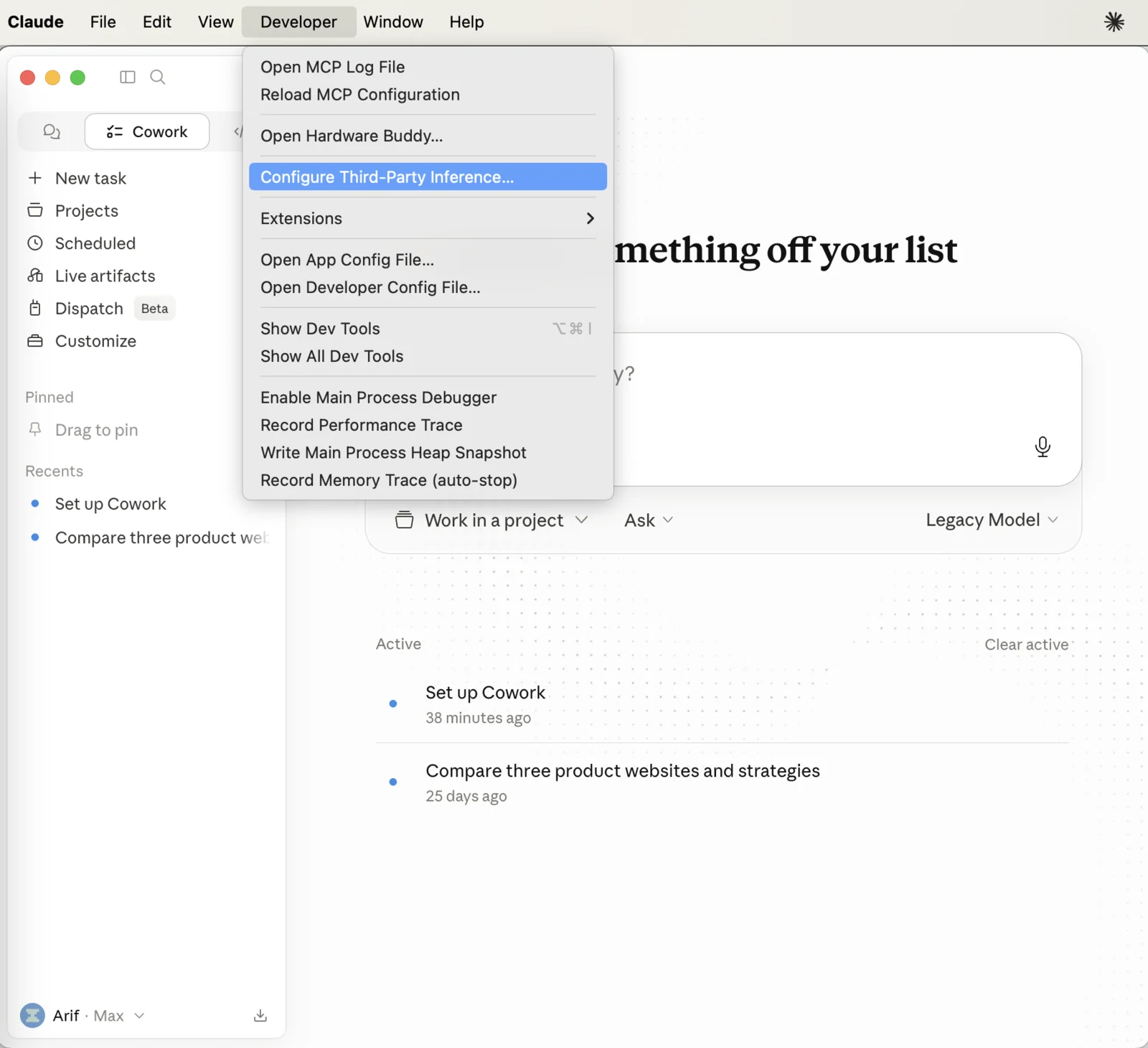The height and width of the screenshot is (1048, 1148).
Task: Select Show Dev Tools
Action: (x=428, y=329)
